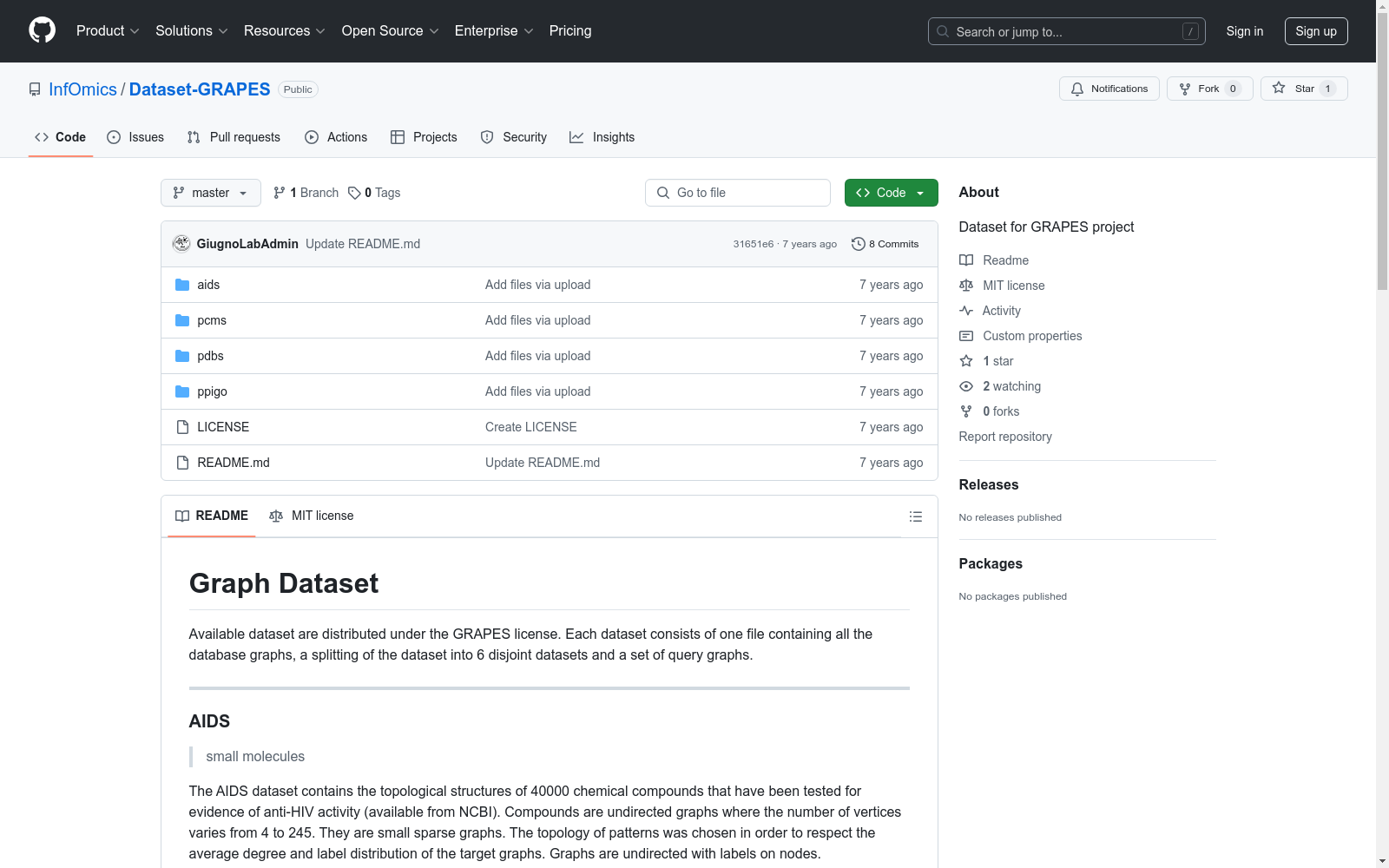Open the master branch dropdown
This screenshot has height=868, width=1389.
pyautogui.click(x=211, y=193)
